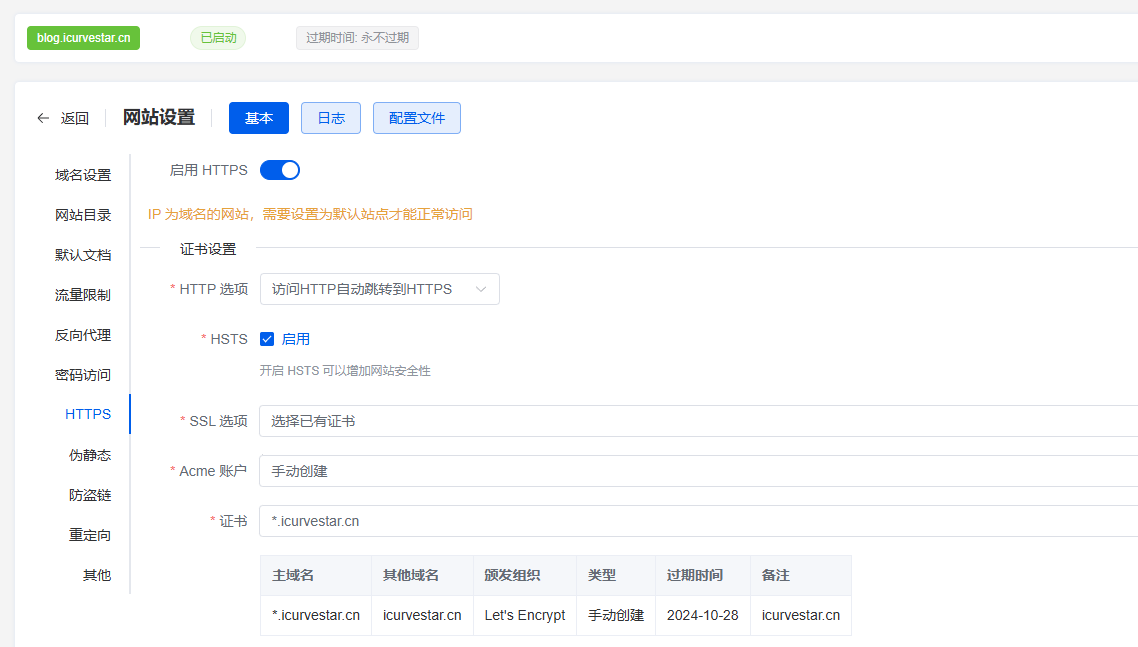Open 伪静态 settings section

(90, 455)
